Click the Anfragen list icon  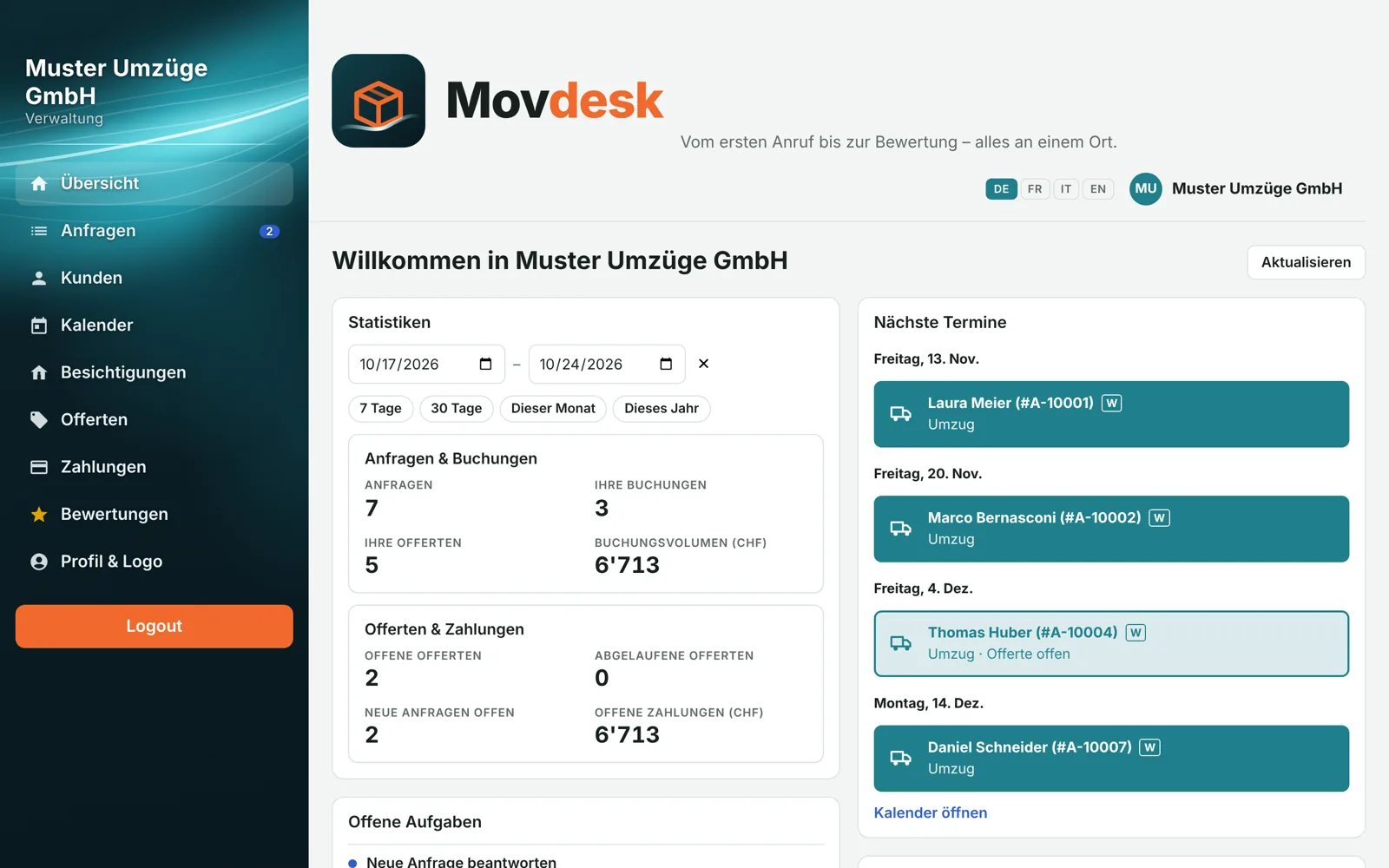[39, 231]
